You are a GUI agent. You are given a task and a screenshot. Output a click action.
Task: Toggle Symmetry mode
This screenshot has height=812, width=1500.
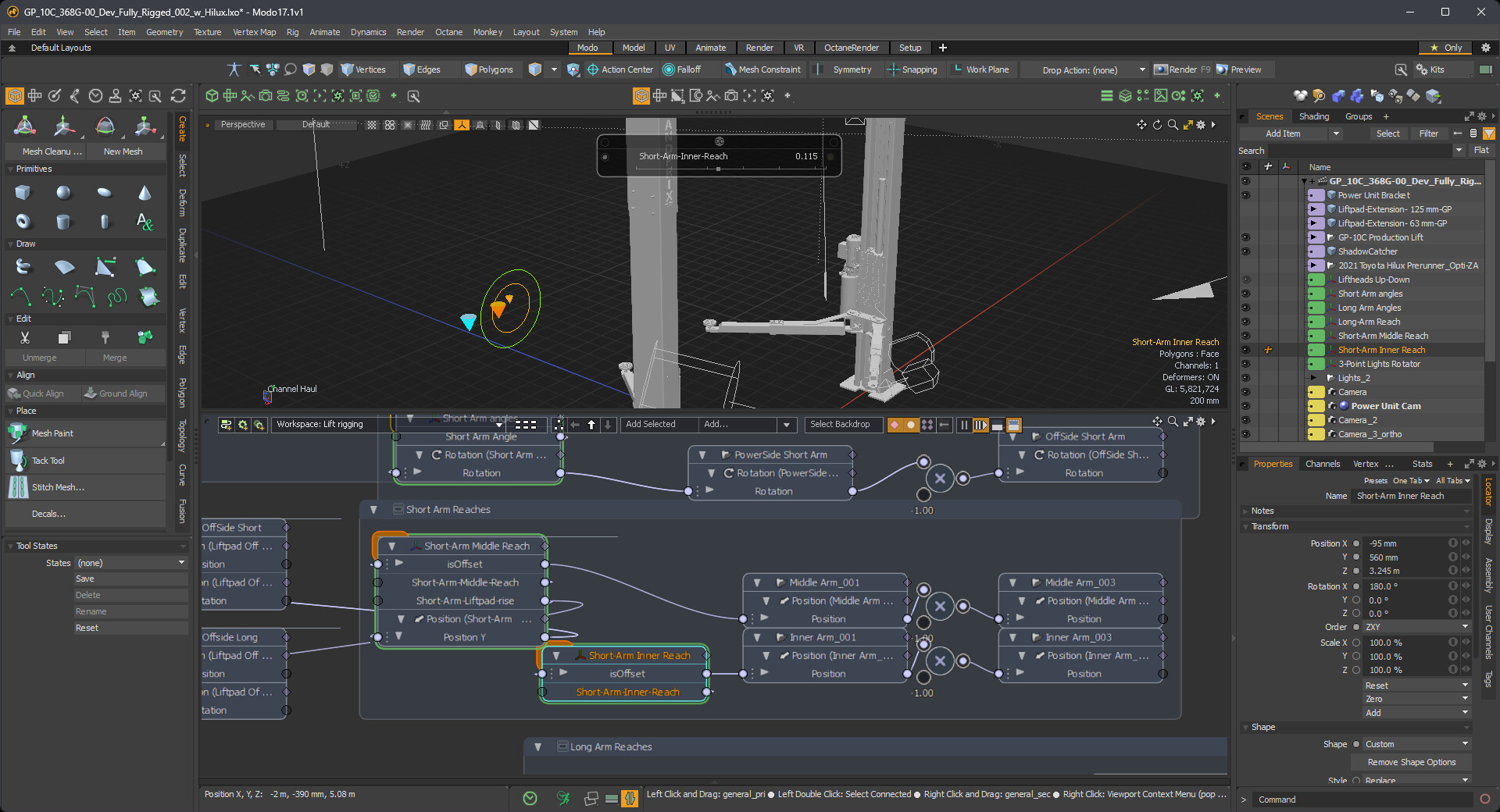(852, 69)
